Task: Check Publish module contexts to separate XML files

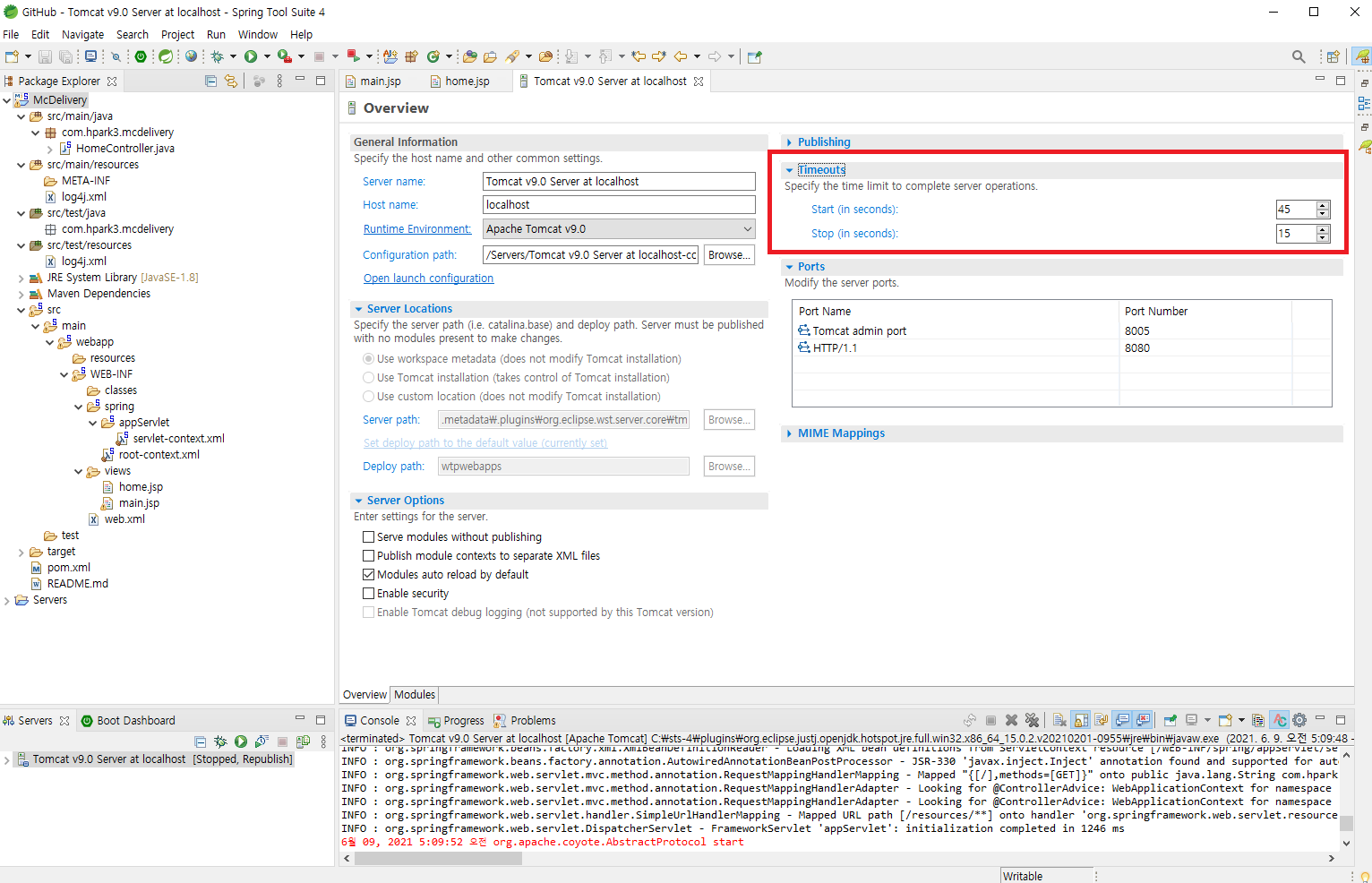Action: click(x=368, y=556)
